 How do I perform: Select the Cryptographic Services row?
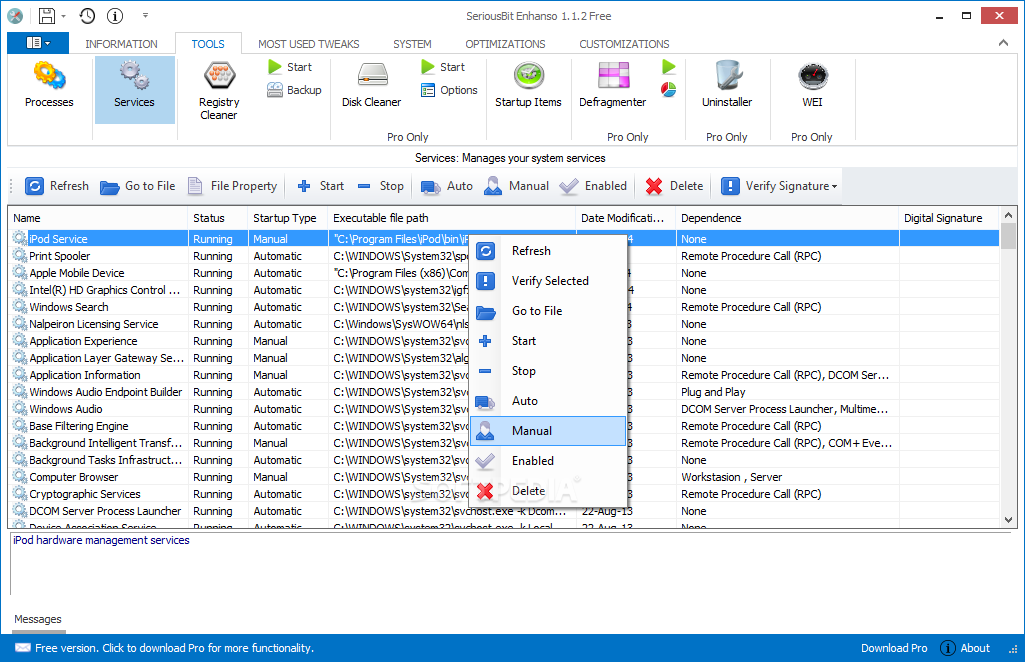click(x=503, y=494)
